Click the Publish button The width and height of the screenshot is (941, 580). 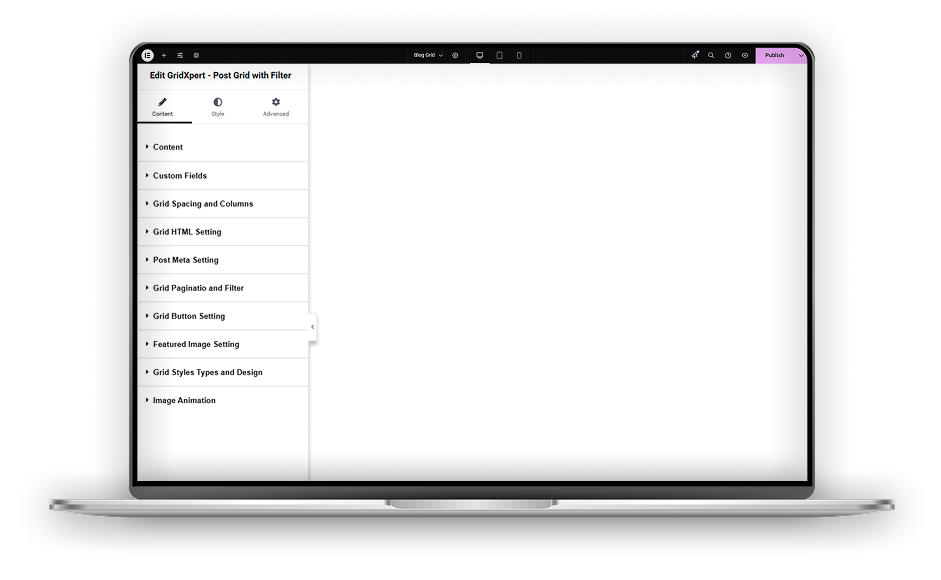coord(775,55)
